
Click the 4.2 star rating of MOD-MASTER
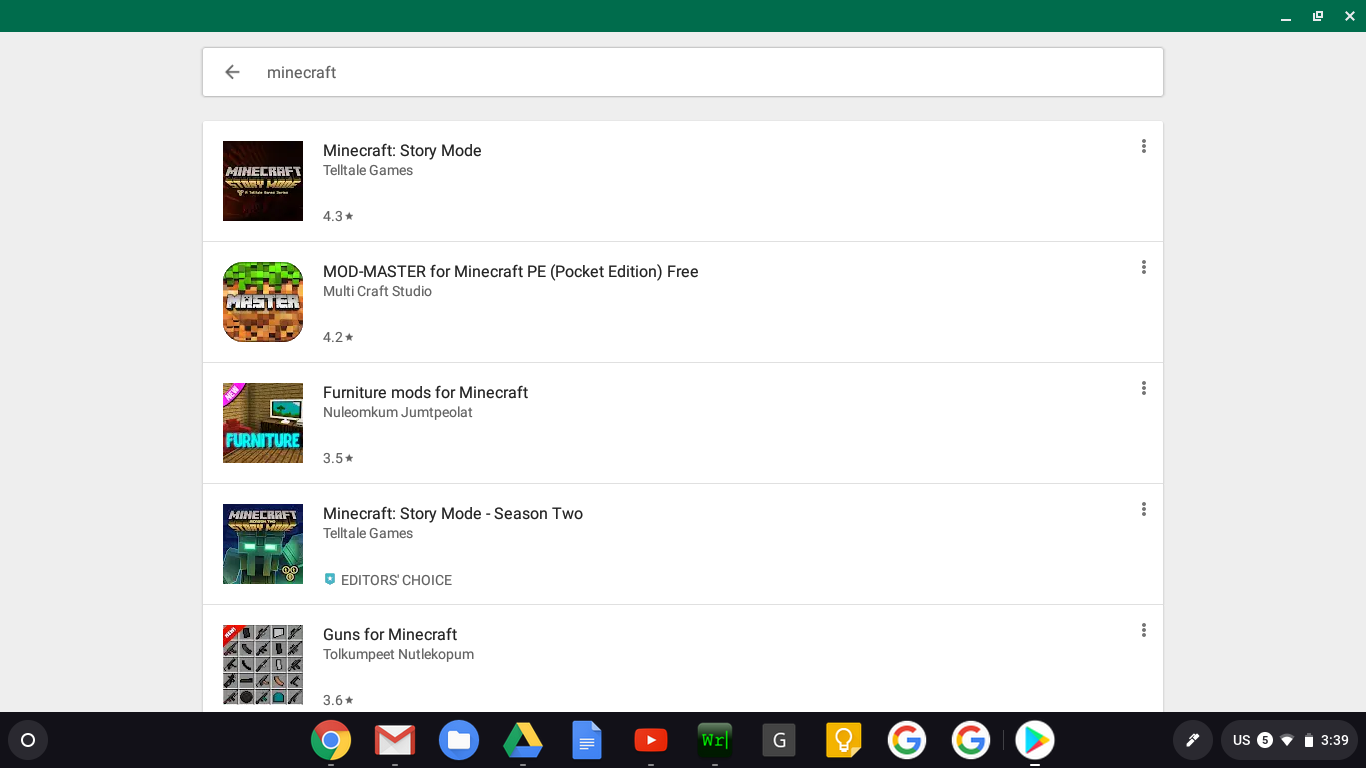[x=338, y=337]
